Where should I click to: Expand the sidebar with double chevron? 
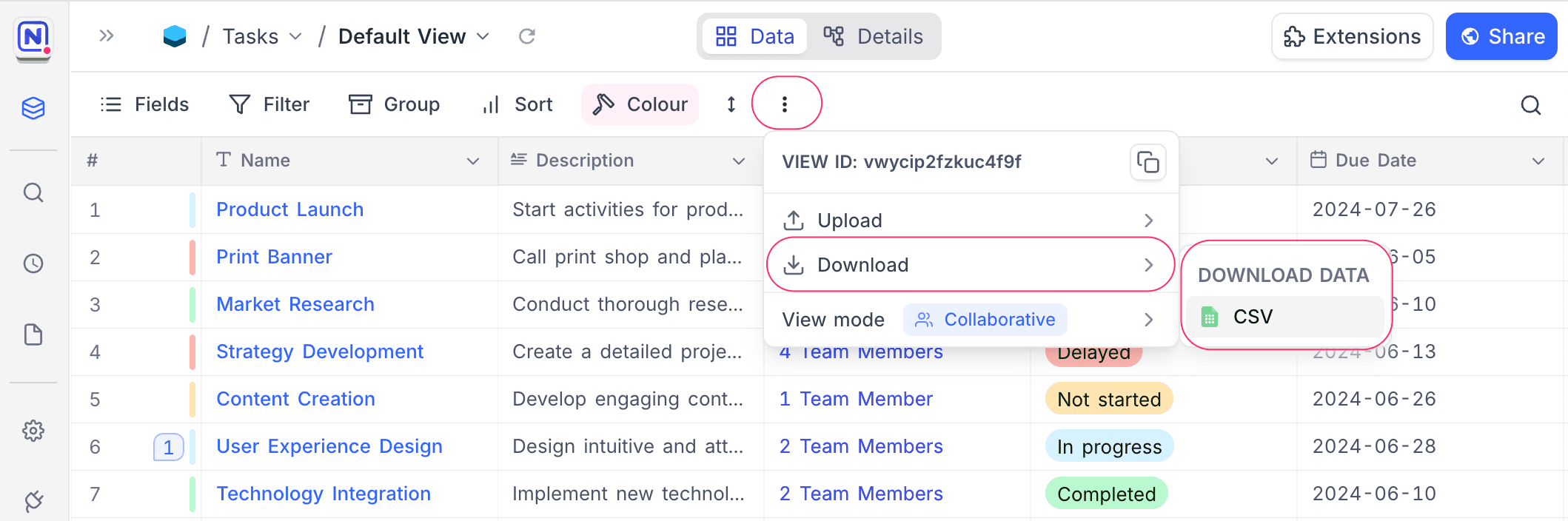tap(107, 36)
